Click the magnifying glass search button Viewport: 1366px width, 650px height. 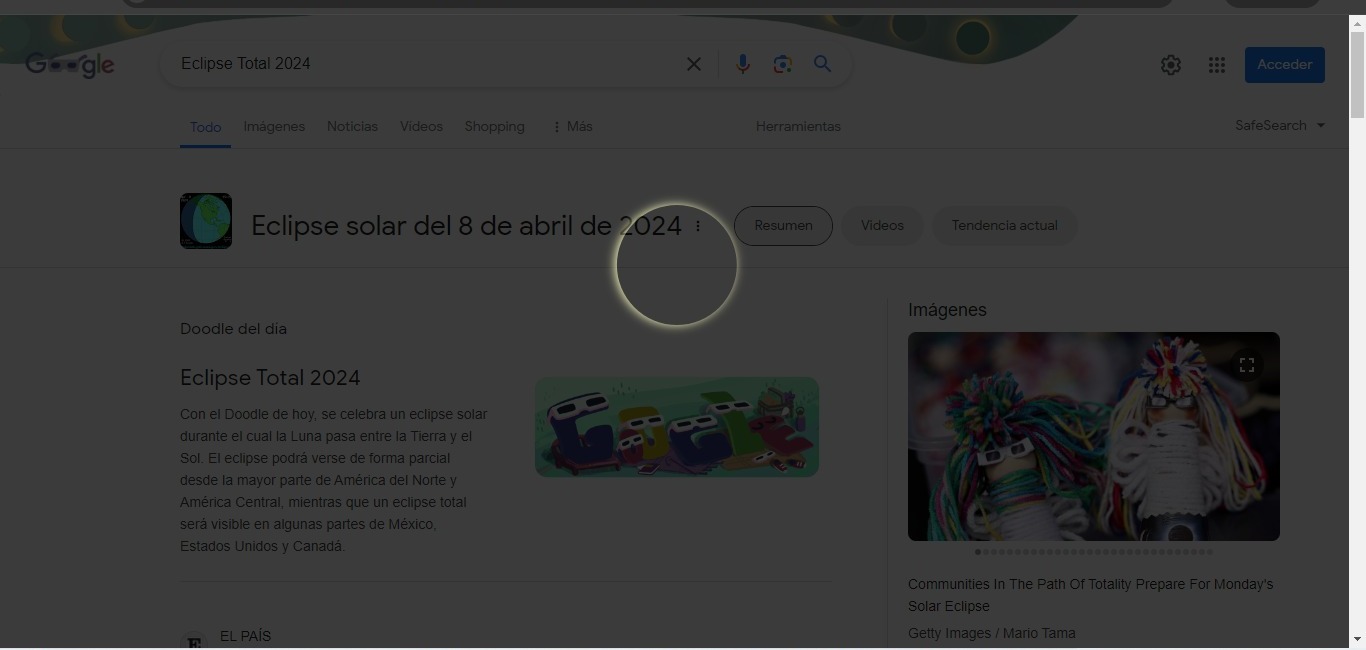point(822,64)
